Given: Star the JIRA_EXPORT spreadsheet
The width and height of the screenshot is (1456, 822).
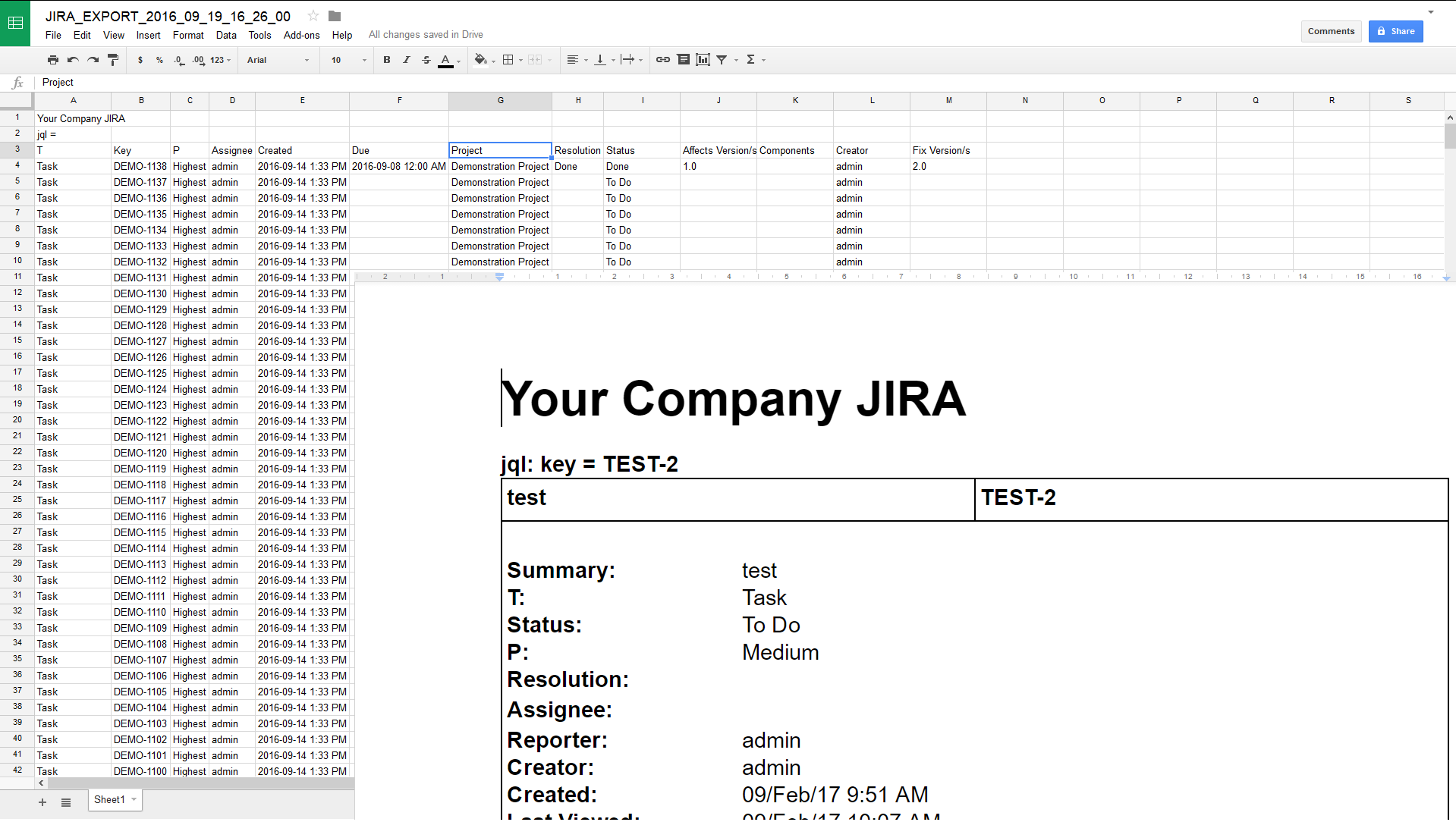Looking at the screenshot, I should coord(313,16).
